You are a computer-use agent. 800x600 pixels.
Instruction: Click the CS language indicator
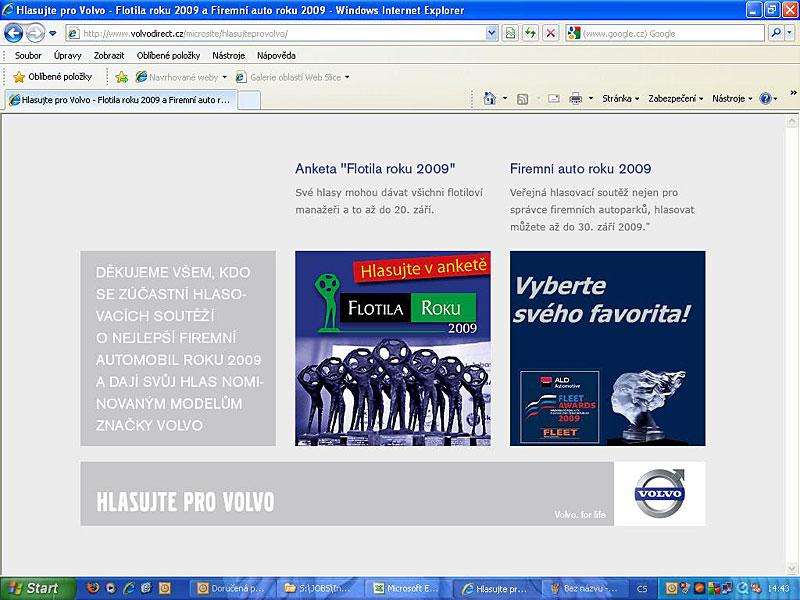tap(642, 589)
